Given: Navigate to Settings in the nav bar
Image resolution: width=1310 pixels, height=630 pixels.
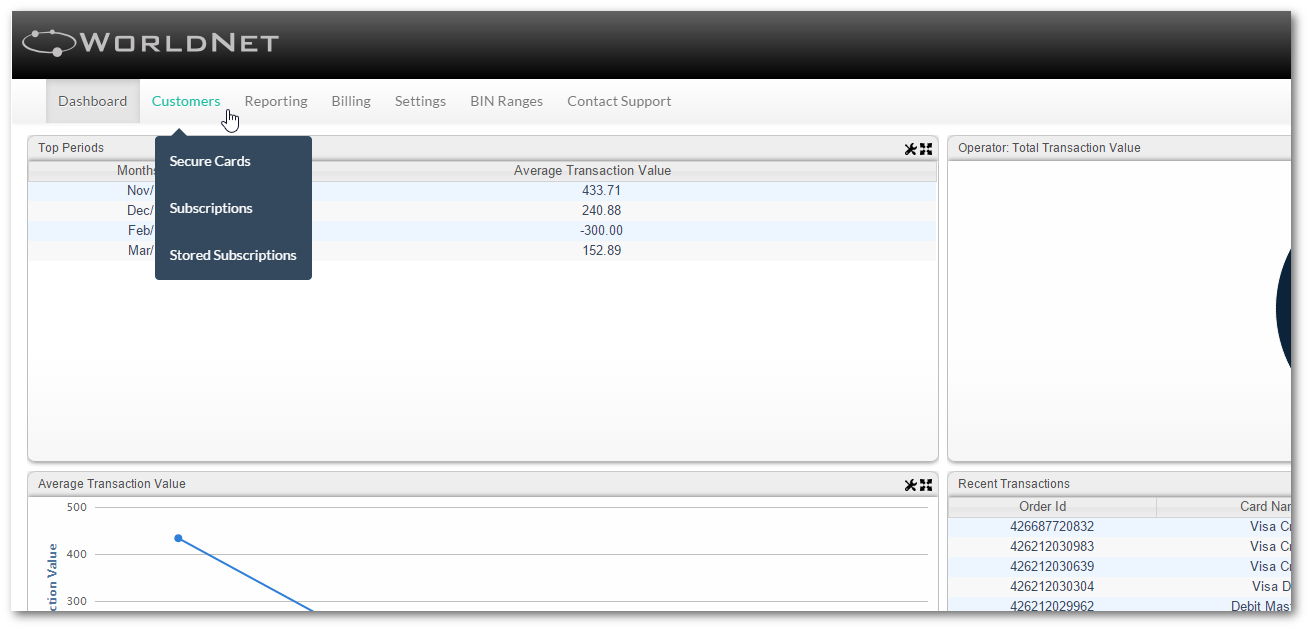Looking at the screenshot, I should [x=420, y=101].
